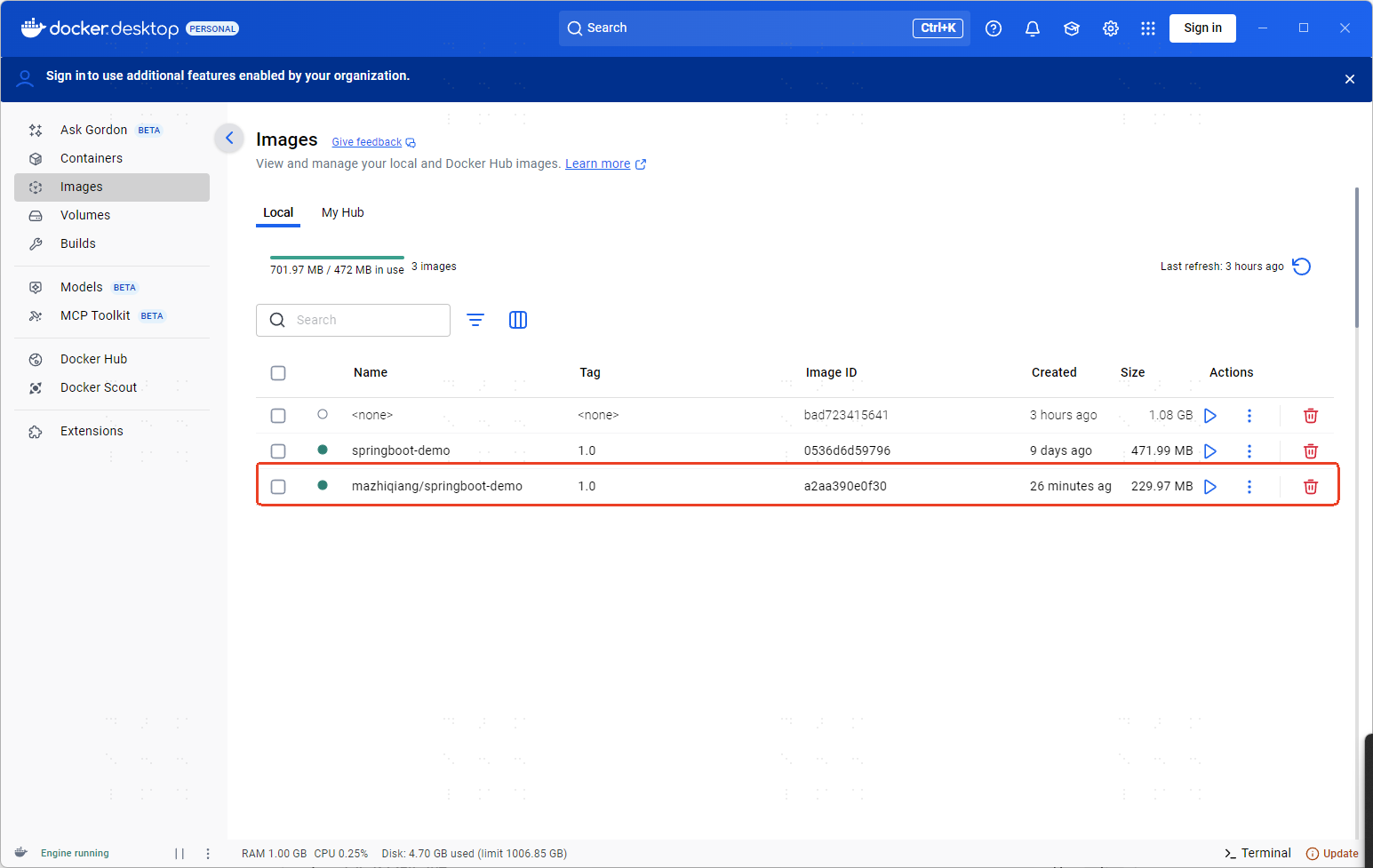
Task: Sort by the Size column header
Action: 1132,372
